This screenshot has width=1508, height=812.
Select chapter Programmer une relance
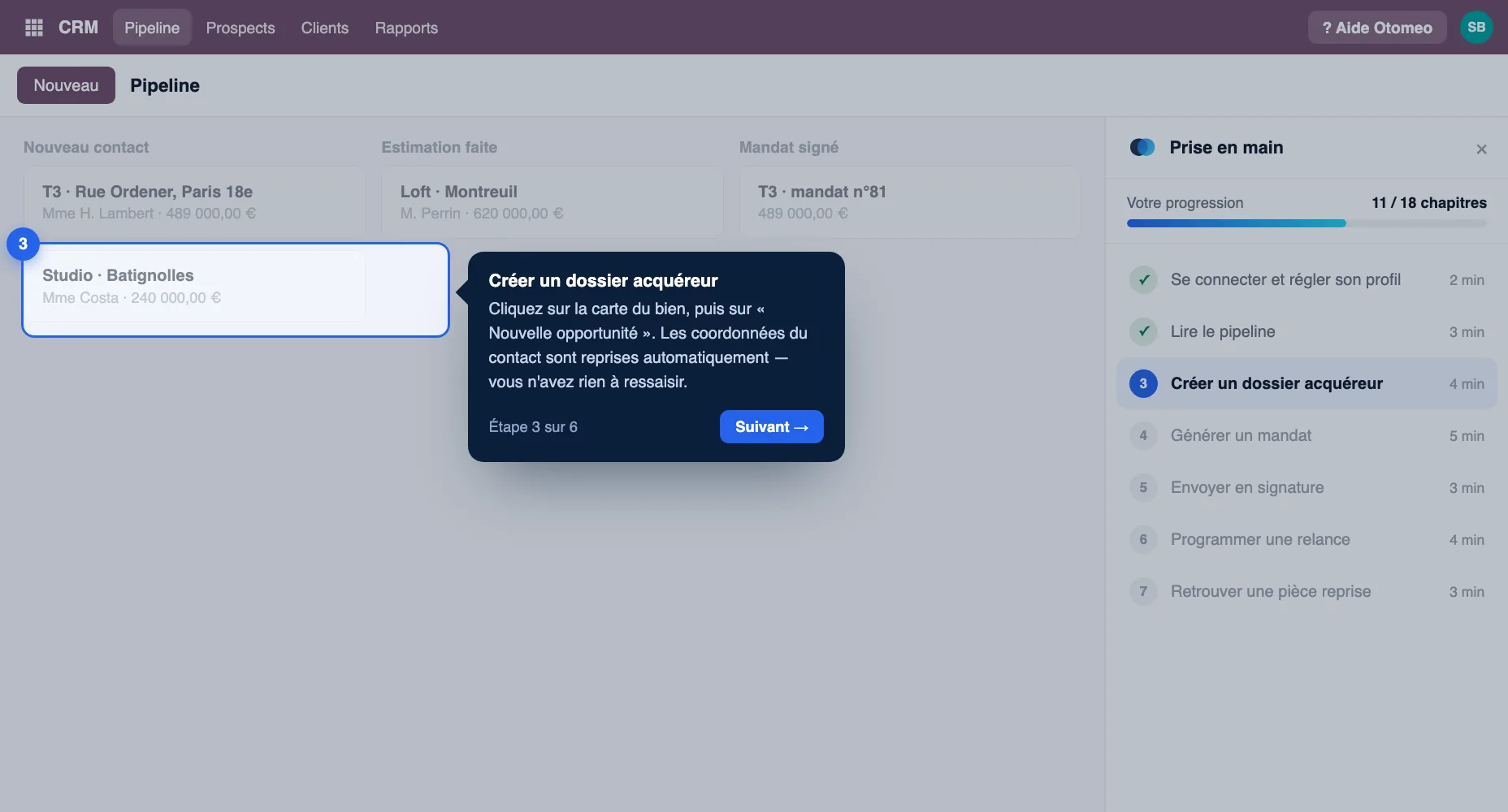tap(1306, 540)
